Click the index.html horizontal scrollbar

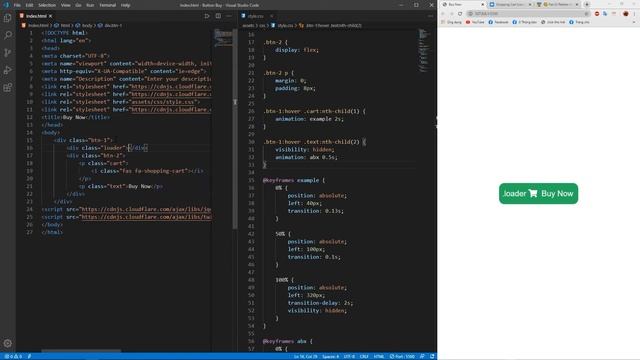[81, 350]
